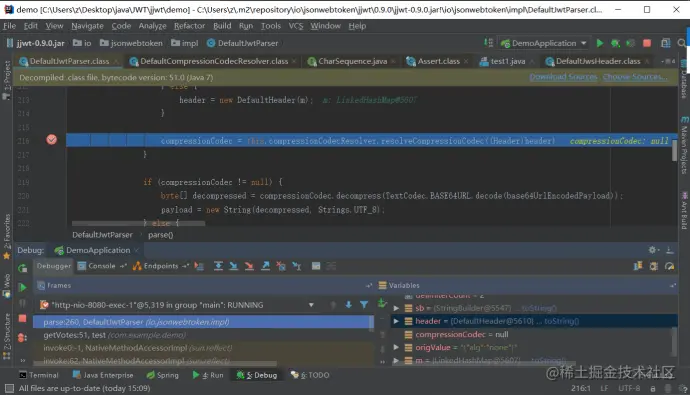The width and height of the screenshot is (690, 395).
Task: Expand the header variable node
Action: pos(396,321)
